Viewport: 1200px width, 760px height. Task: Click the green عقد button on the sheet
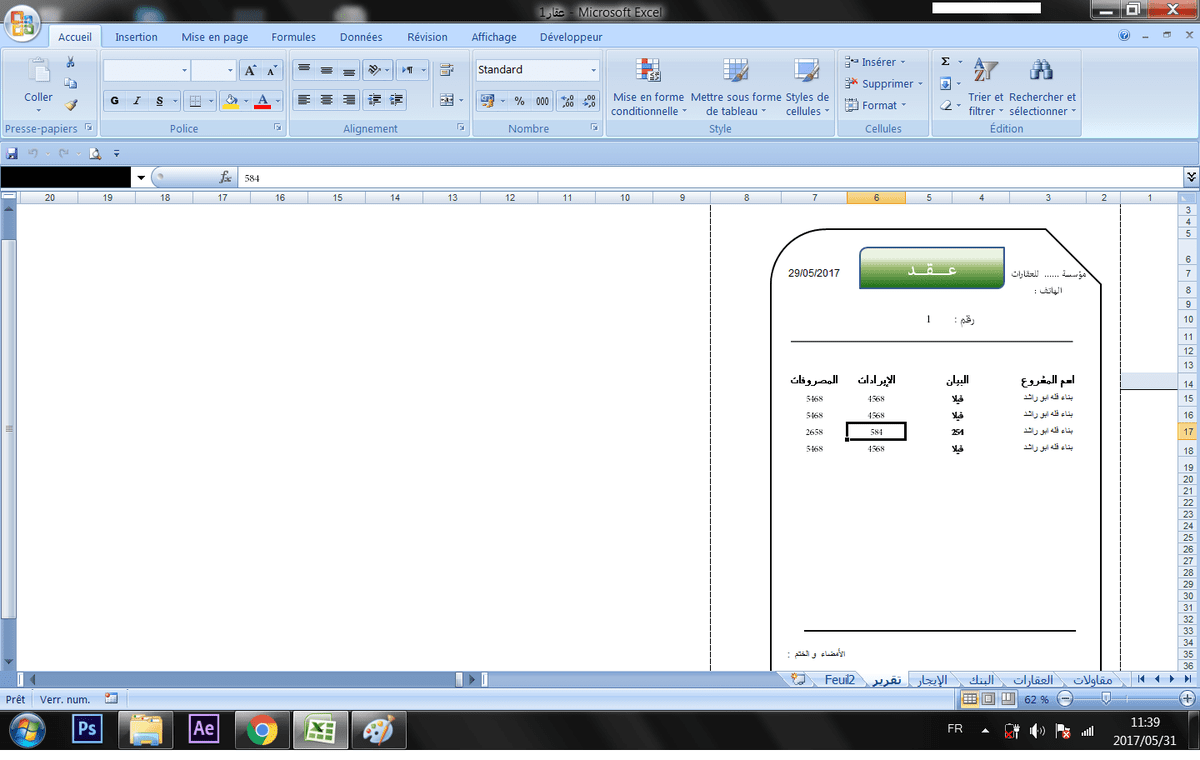(931, 270)
